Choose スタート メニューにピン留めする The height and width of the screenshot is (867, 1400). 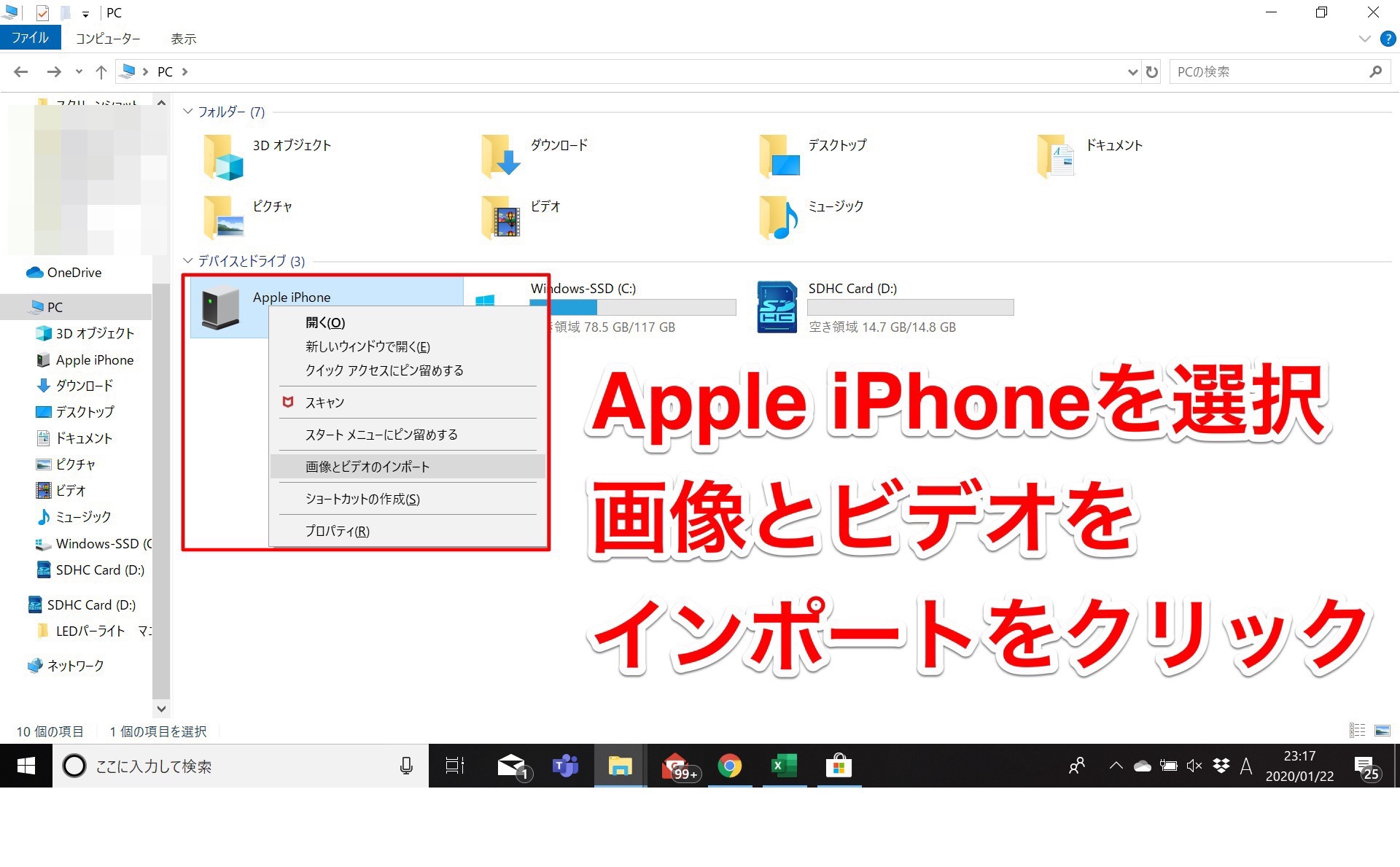[408, 435]
